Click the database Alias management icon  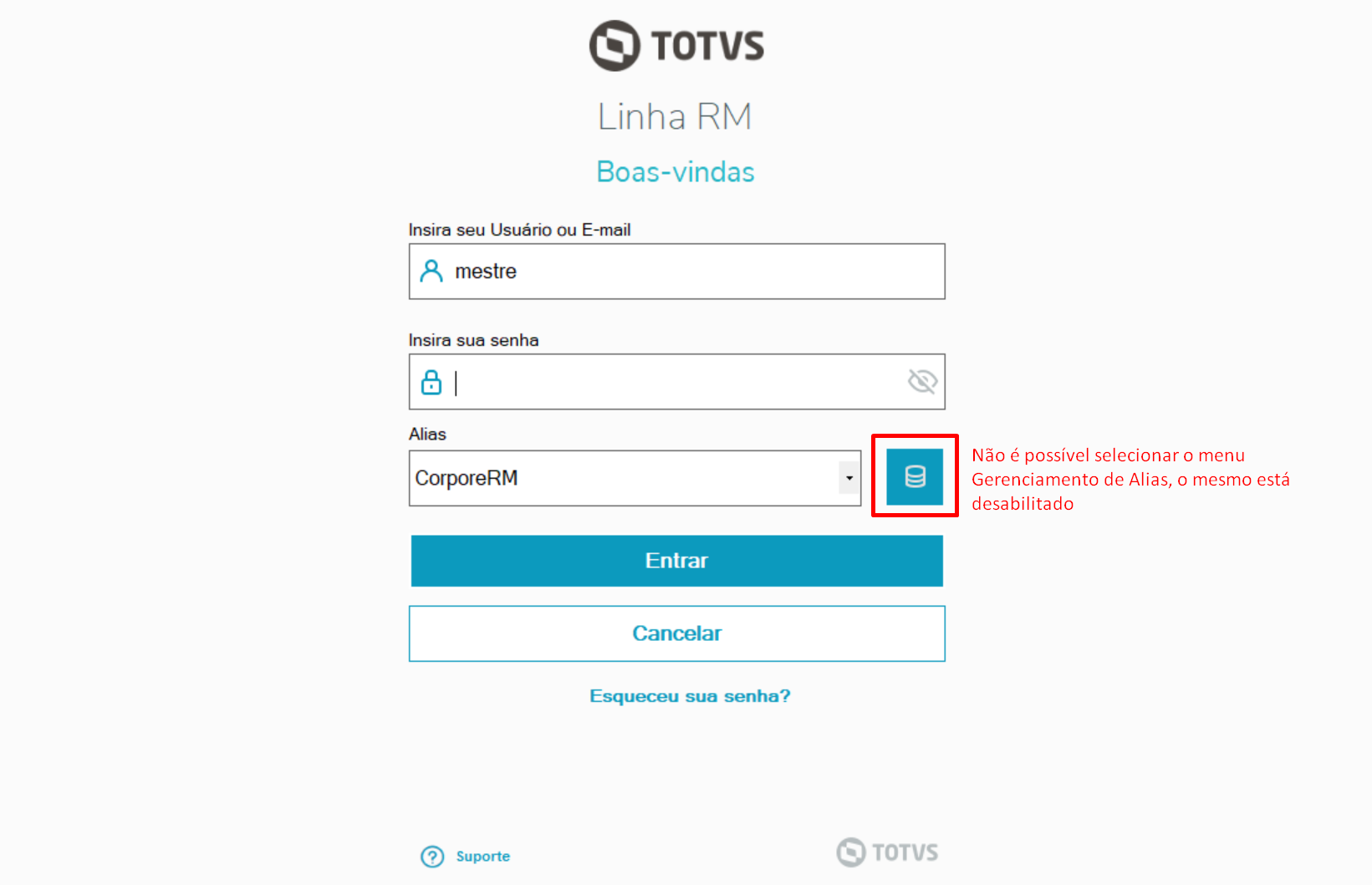(915, 476)
